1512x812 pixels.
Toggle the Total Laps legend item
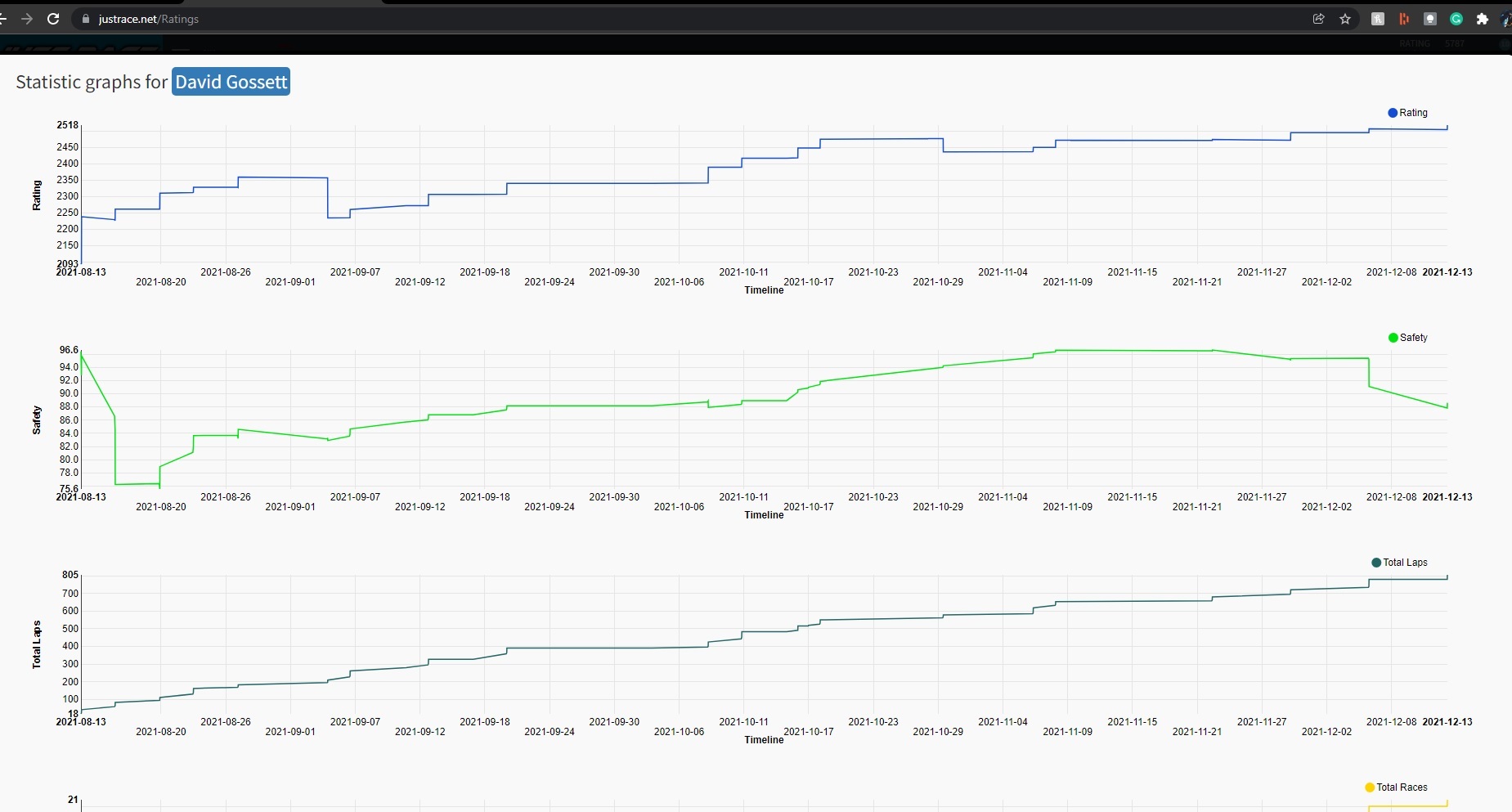(x=1400, y=563)
